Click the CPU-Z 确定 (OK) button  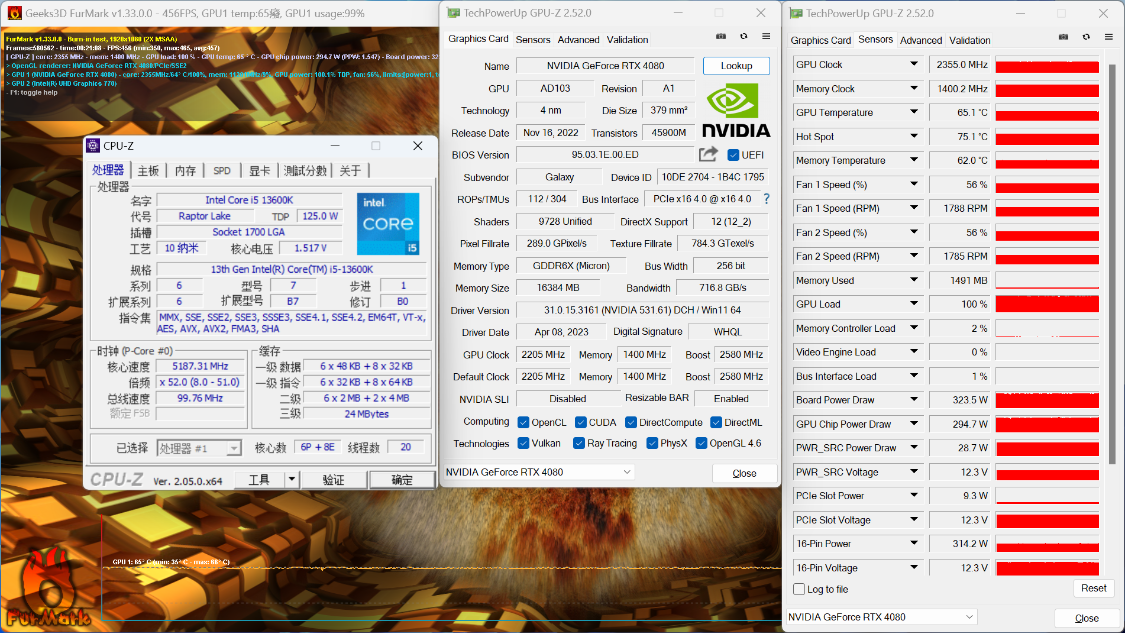402,479
